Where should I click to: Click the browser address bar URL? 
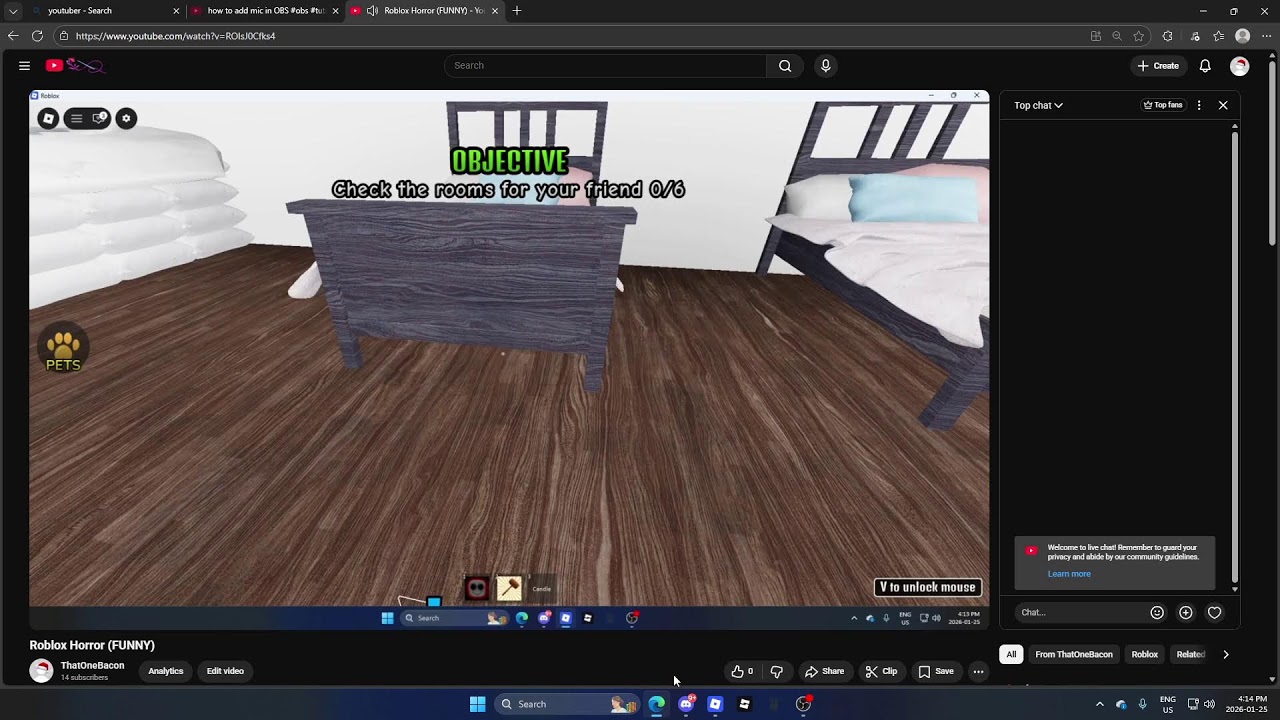coord(175,36)
